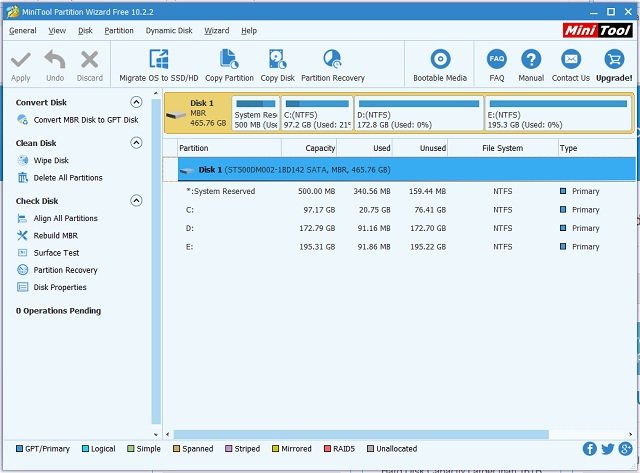
Task: Choose Delete All Partitions in sidebar
Action: [68, 178]
